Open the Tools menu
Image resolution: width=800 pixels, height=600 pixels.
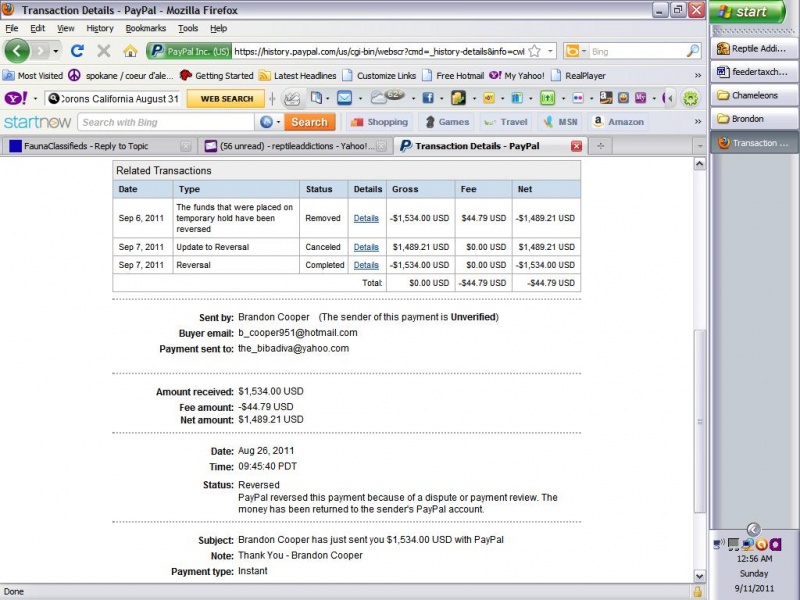(x=188, y=28)
